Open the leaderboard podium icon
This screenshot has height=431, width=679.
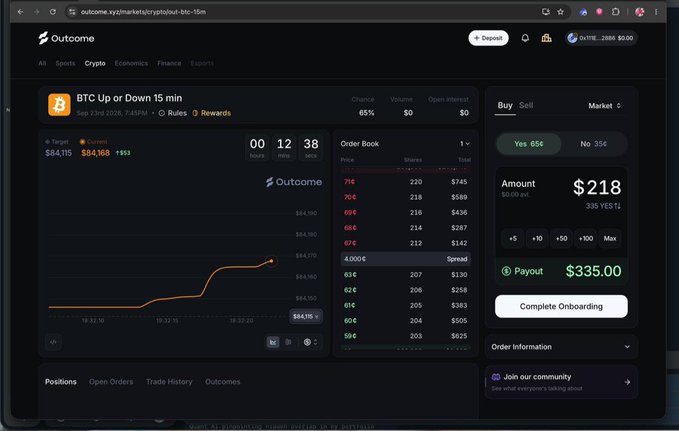546,38
